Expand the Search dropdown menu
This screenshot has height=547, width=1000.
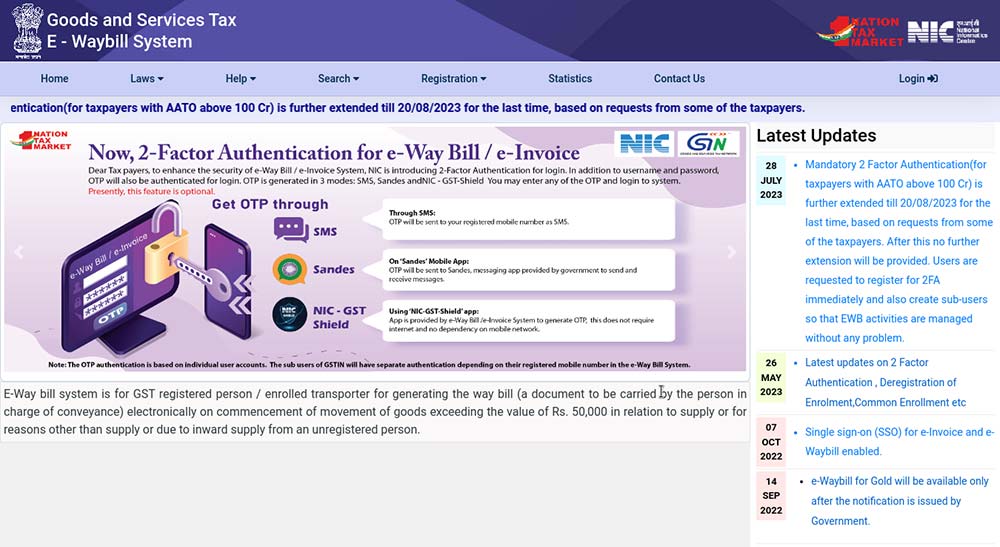coord(339,79)
